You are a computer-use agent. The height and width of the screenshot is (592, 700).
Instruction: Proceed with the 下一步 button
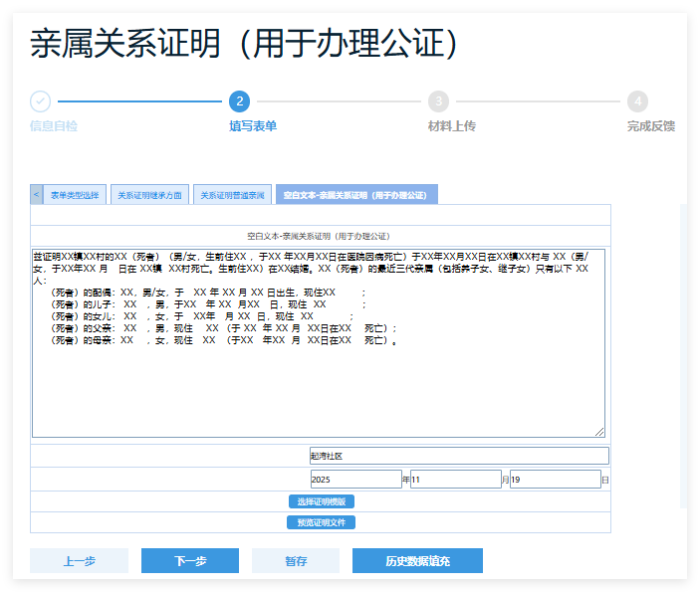tap(190, 561)
